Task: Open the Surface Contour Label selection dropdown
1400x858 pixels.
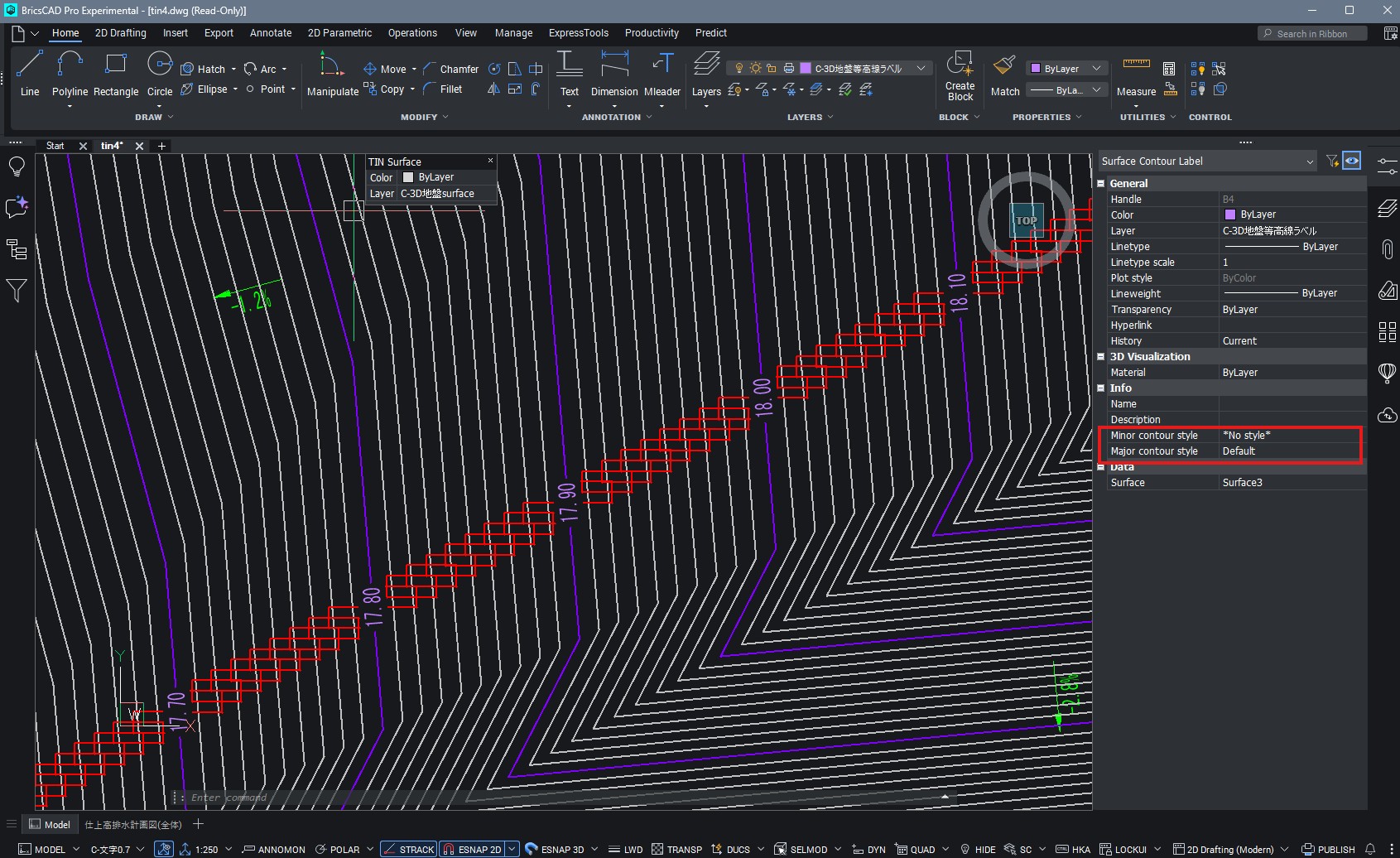Action: [1207, 161]
